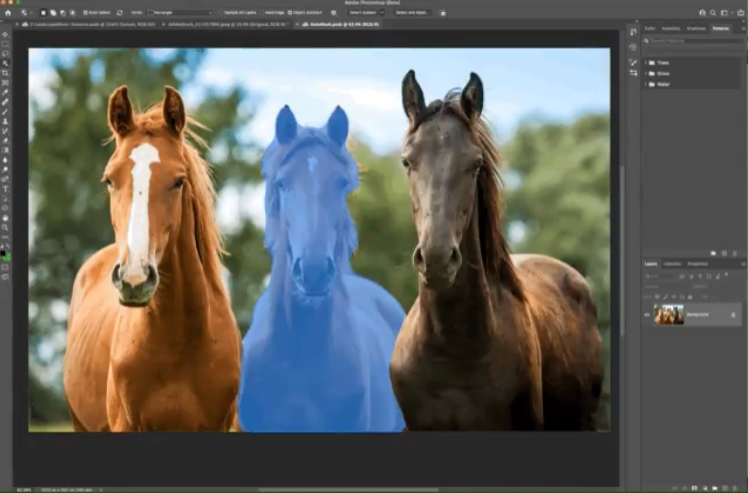The width and height of the screenshot is (748, 493).
Task: Expand the Trees pattern group
Action: [x=645, y=63]
